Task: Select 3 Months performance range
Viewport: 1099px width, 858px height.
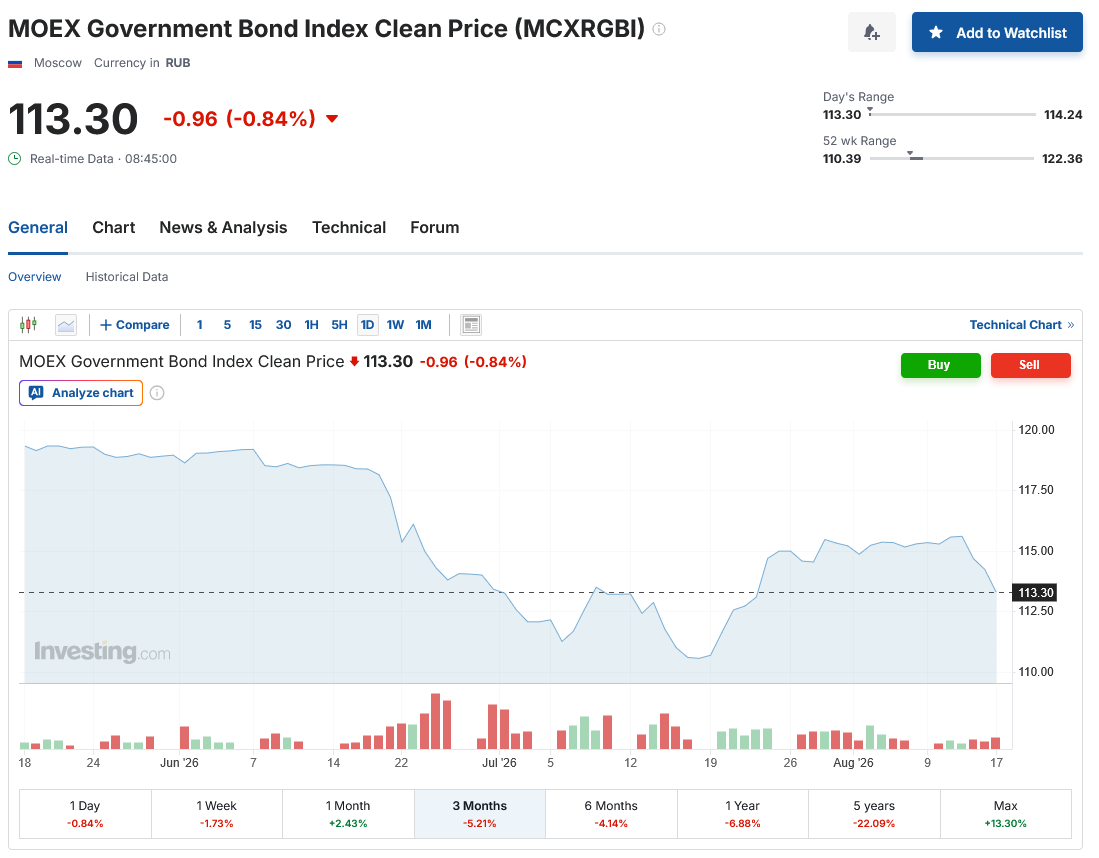Action: click(x=479, y=814)
